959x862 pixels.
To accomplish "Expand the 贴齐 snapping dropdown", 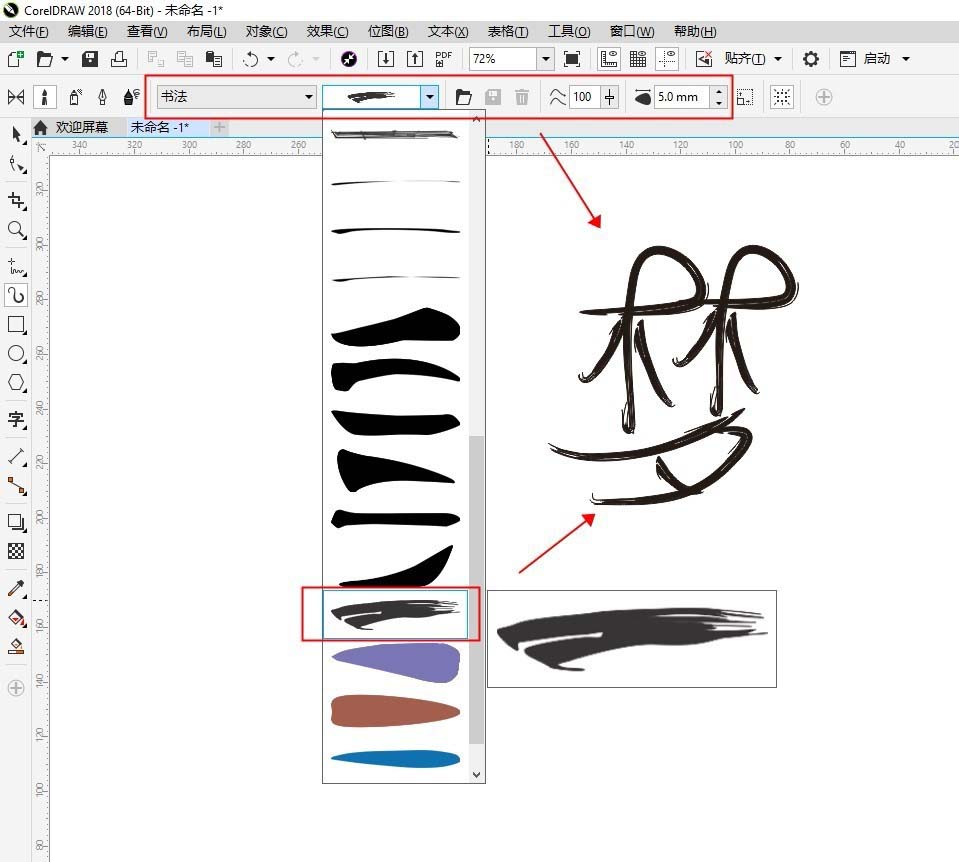I will tap(776, 58).
